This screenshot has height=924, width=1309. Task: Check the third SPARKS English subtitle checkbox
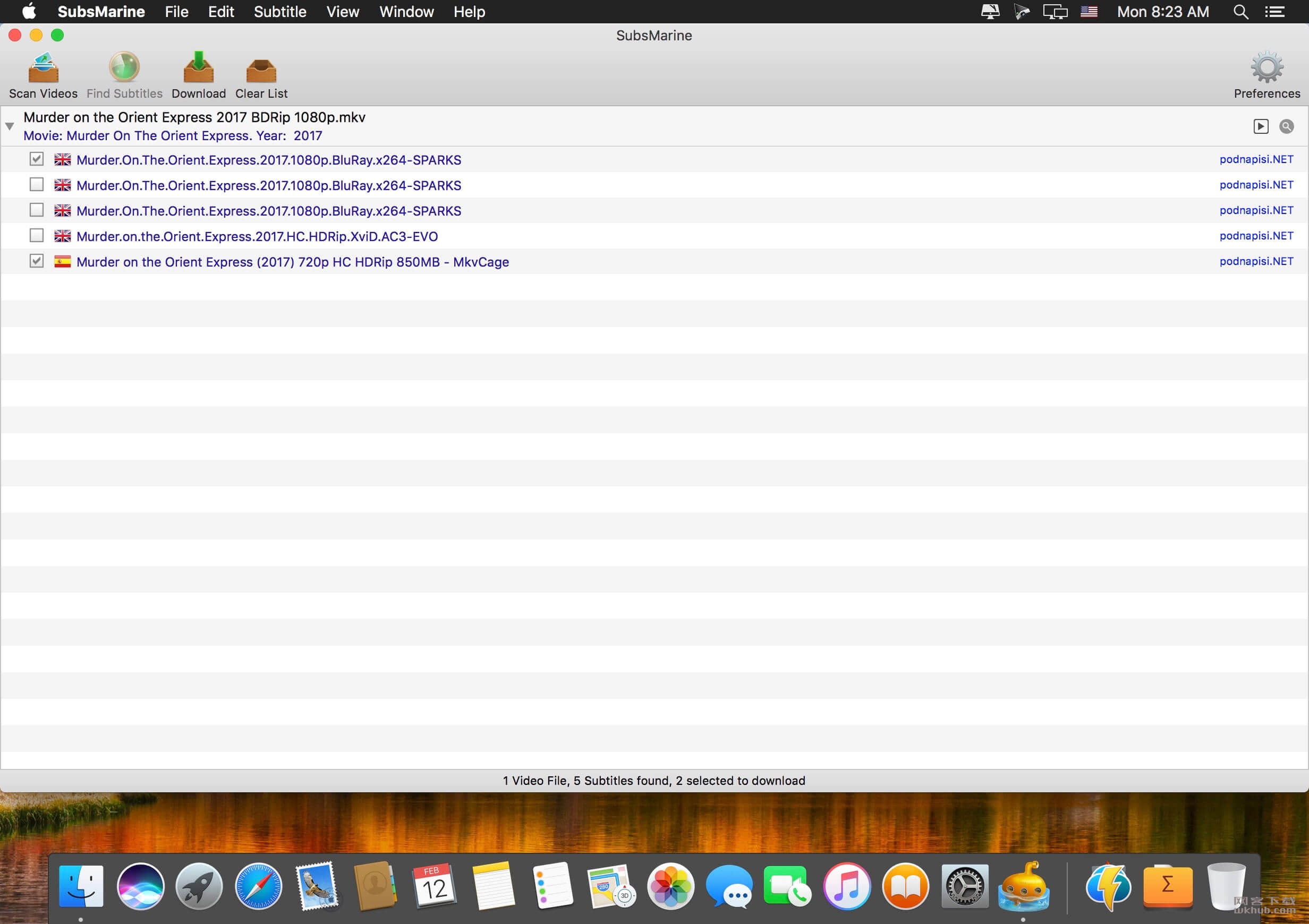pyautogui.click(x=37, y=210)
